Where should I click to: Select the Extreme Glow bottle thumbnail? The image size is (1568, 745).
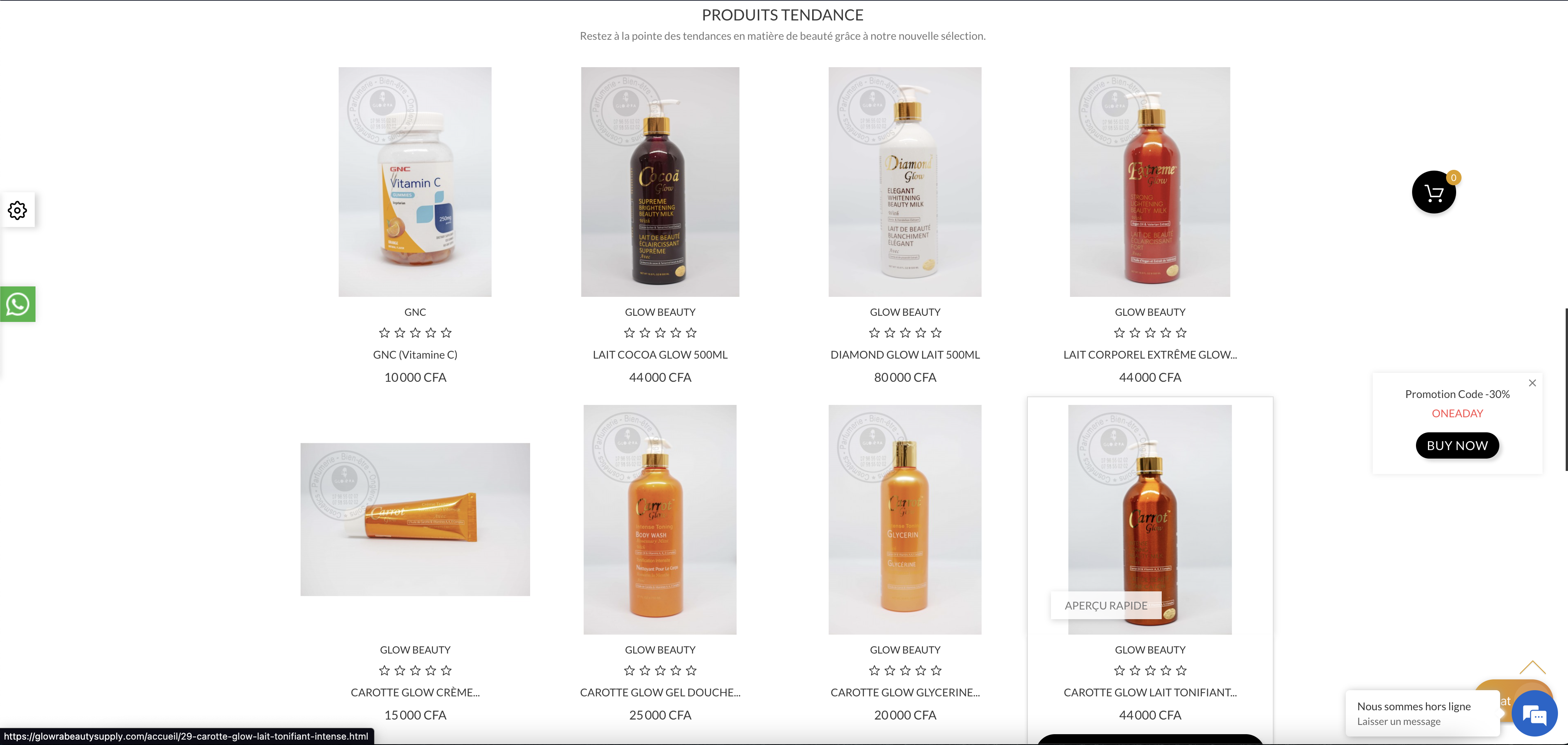pyautogui.click(x=1150, y=182)
